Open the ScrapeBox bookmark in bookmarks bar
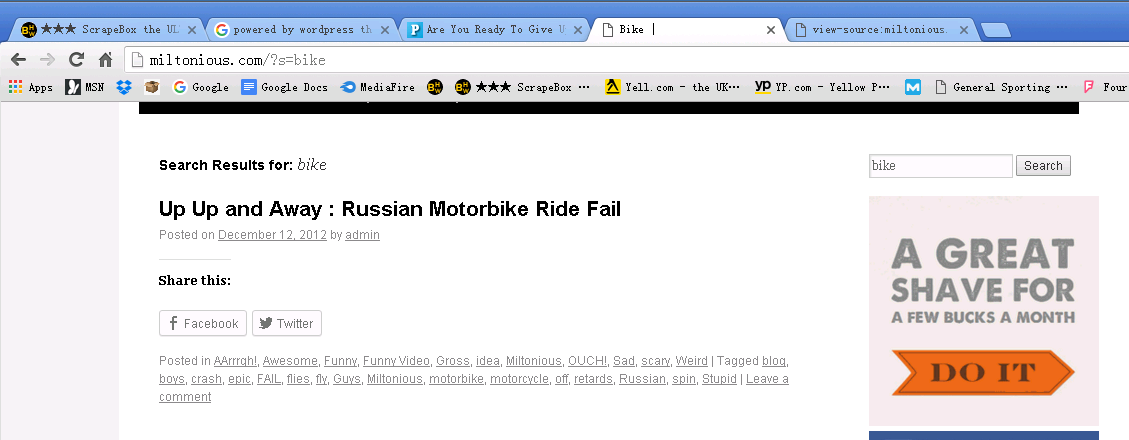 click(523, 87)
